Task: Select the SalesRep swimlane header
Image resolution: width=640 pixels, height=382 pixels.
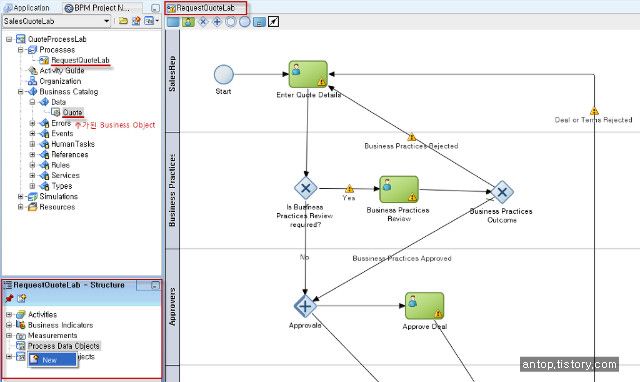Action: click(172, 80)
